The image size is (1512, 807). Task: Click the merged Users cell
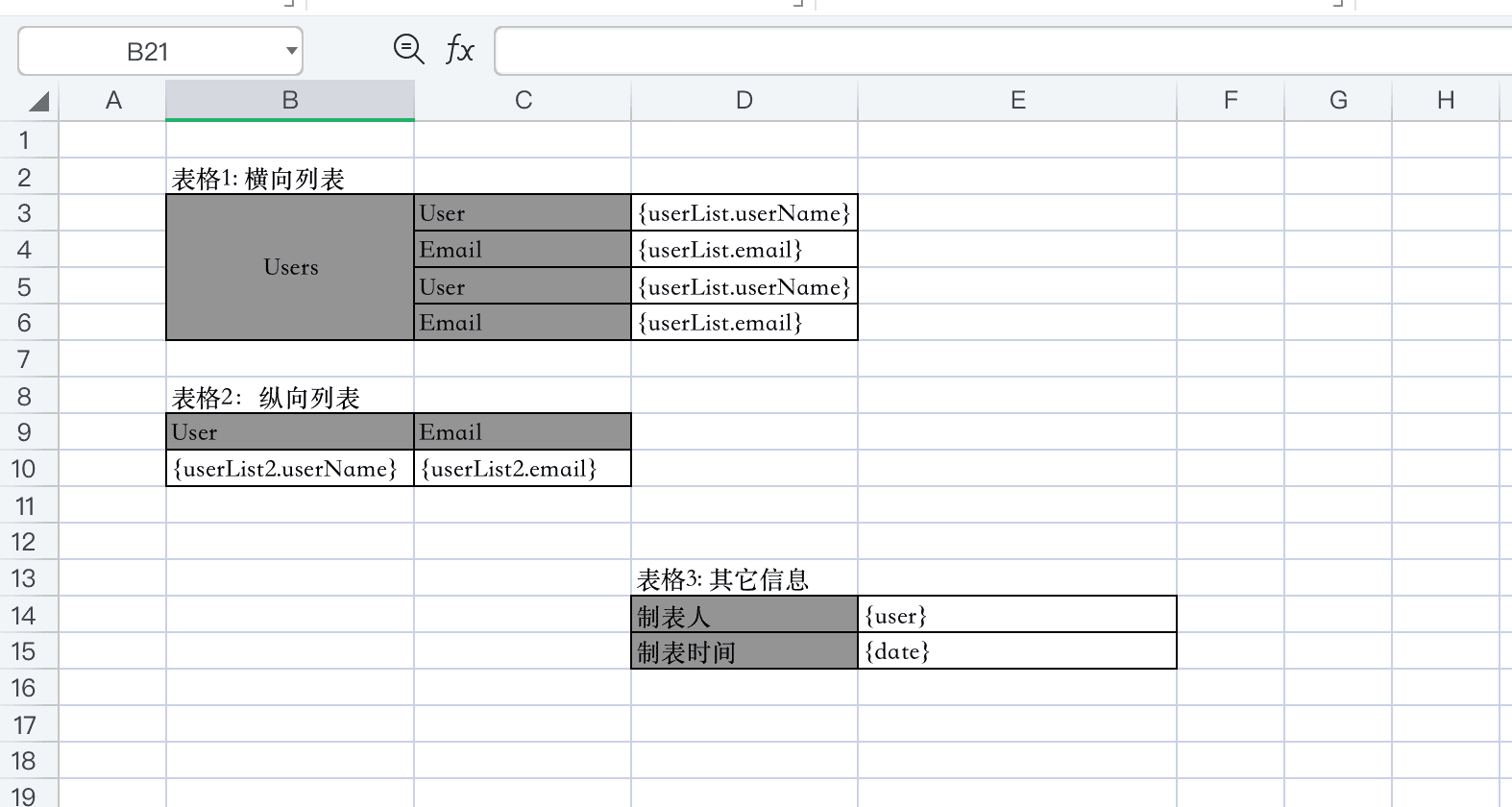coord(290,267)
